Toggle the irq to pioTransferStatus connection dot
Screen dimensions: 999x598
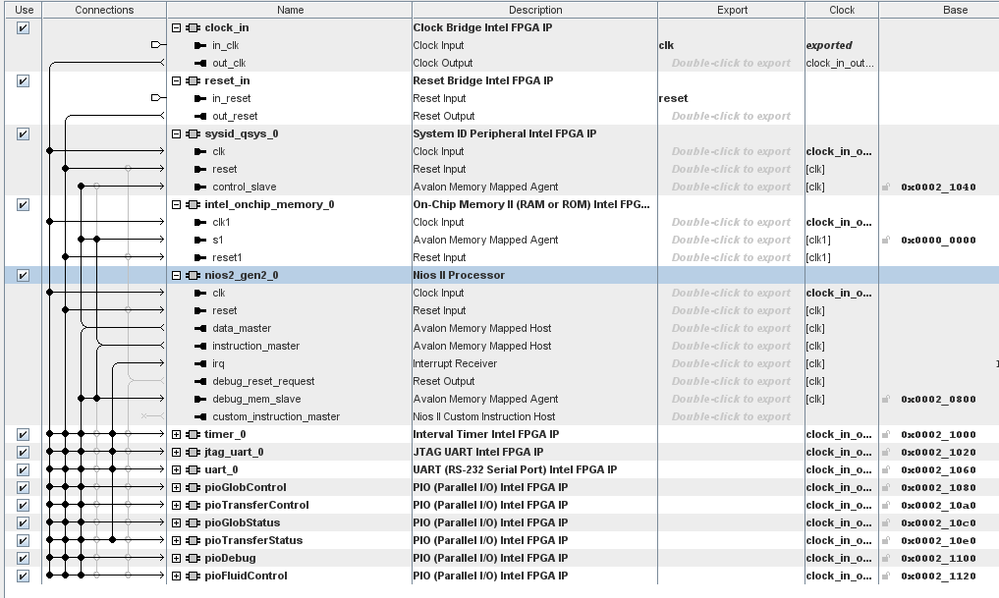tap(113, 540)
